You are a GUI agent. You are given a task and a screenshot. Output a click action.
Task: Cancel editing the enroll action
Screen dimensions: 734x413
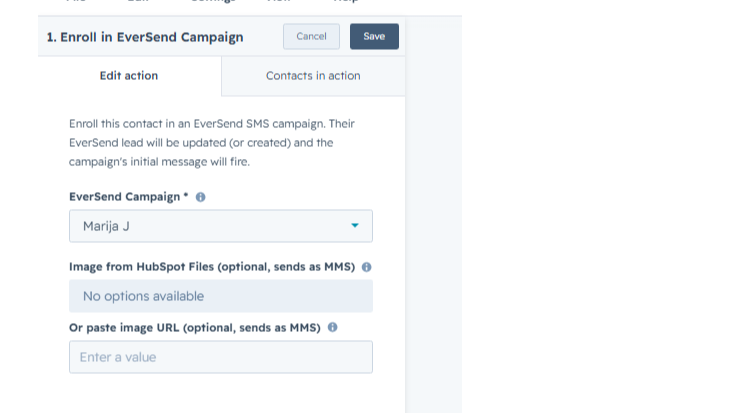coord(311,37)
